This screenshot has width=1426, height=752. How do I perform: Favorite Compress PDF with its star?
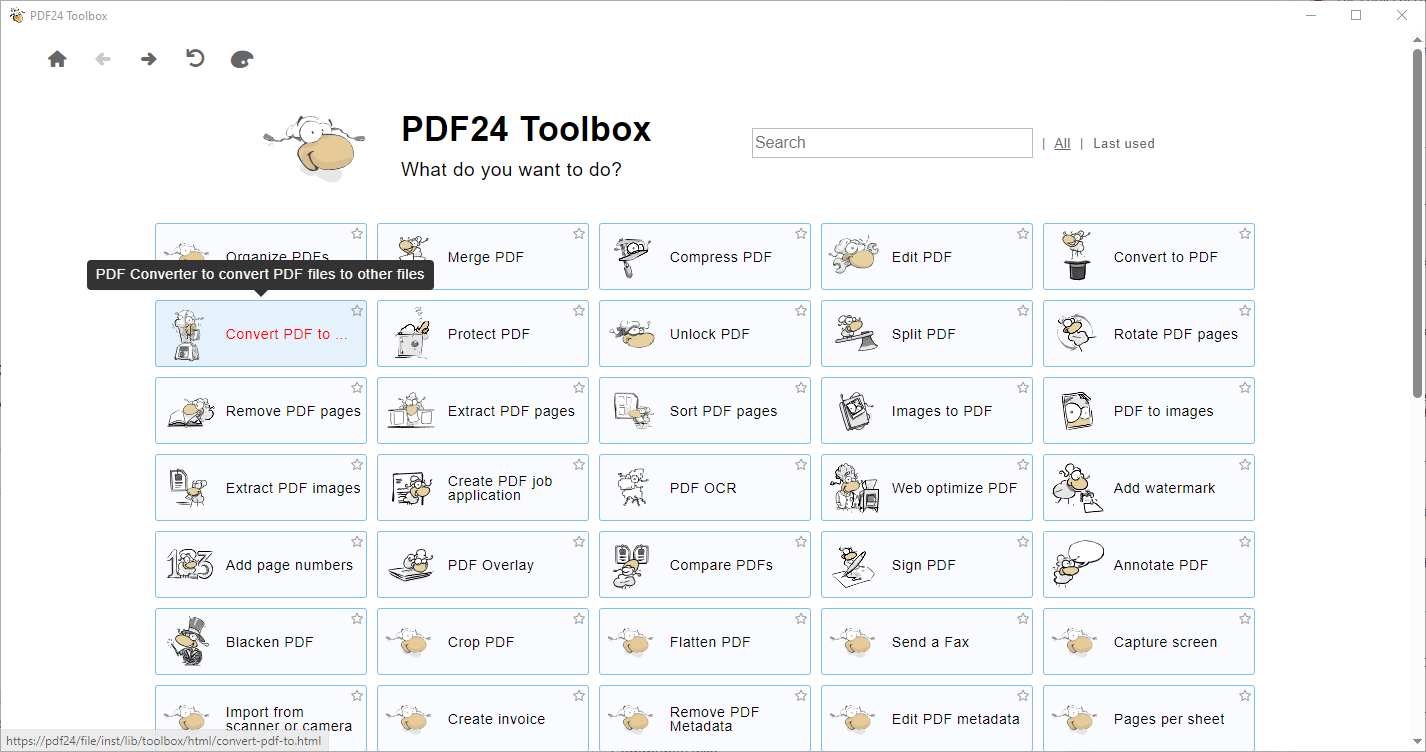pyautogui.click(x=801, y=234)
